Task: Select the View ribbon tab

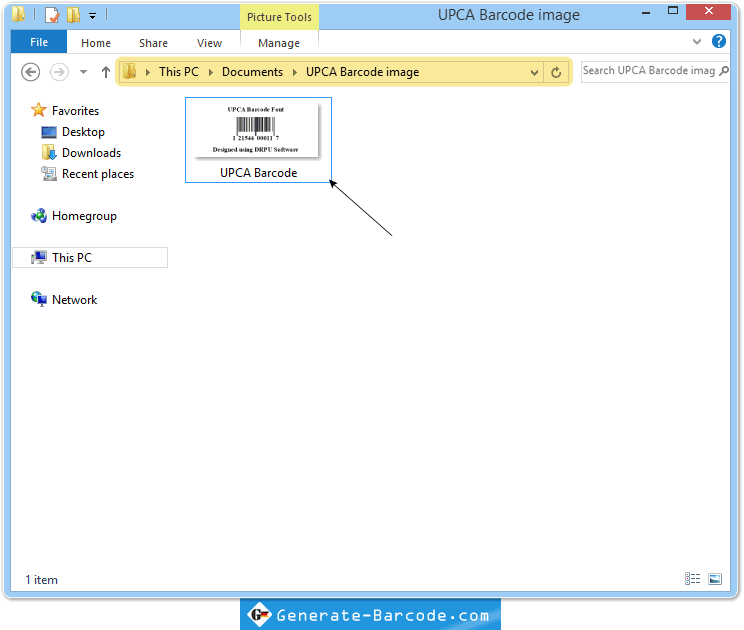Action: (x=209, y=43)
